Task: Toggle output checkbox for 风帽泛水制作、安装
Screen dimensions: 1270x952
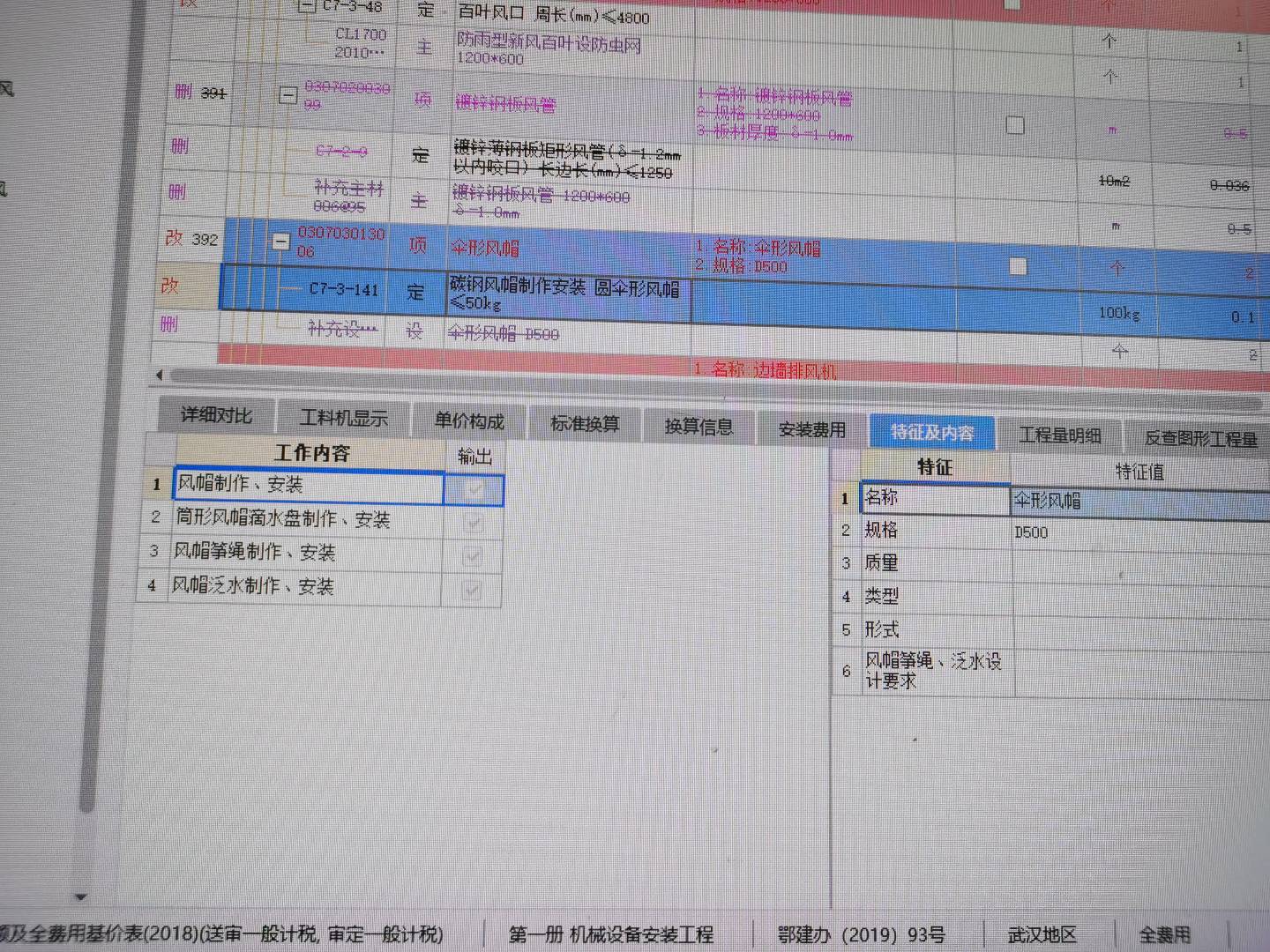Action: click(472, 590)
